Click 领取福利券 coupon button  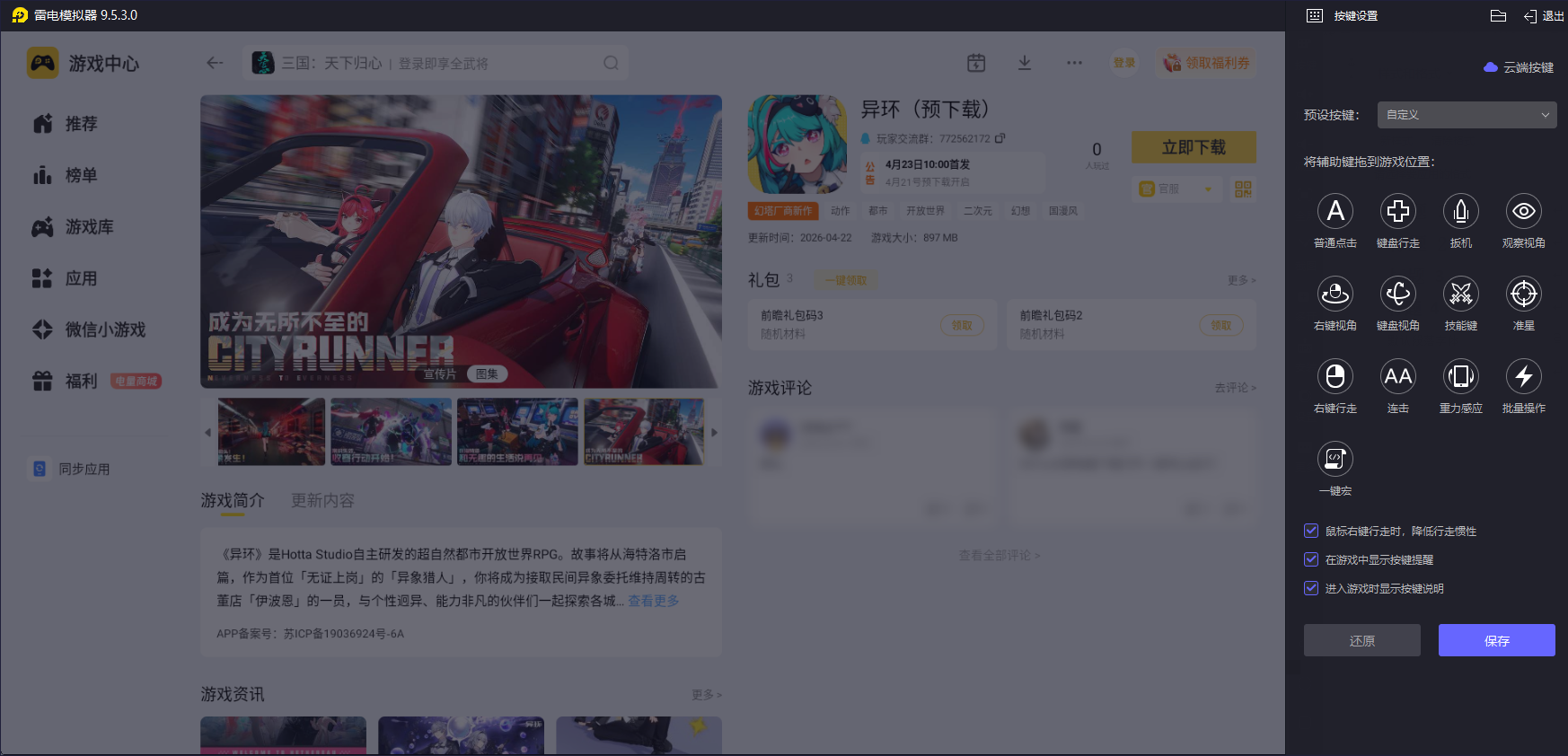click(1206, 63)
